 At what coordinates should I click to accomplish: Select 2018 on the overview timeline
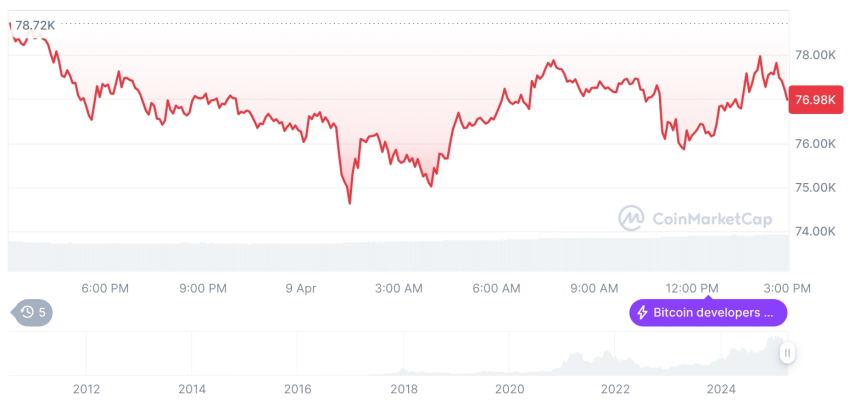404,388
